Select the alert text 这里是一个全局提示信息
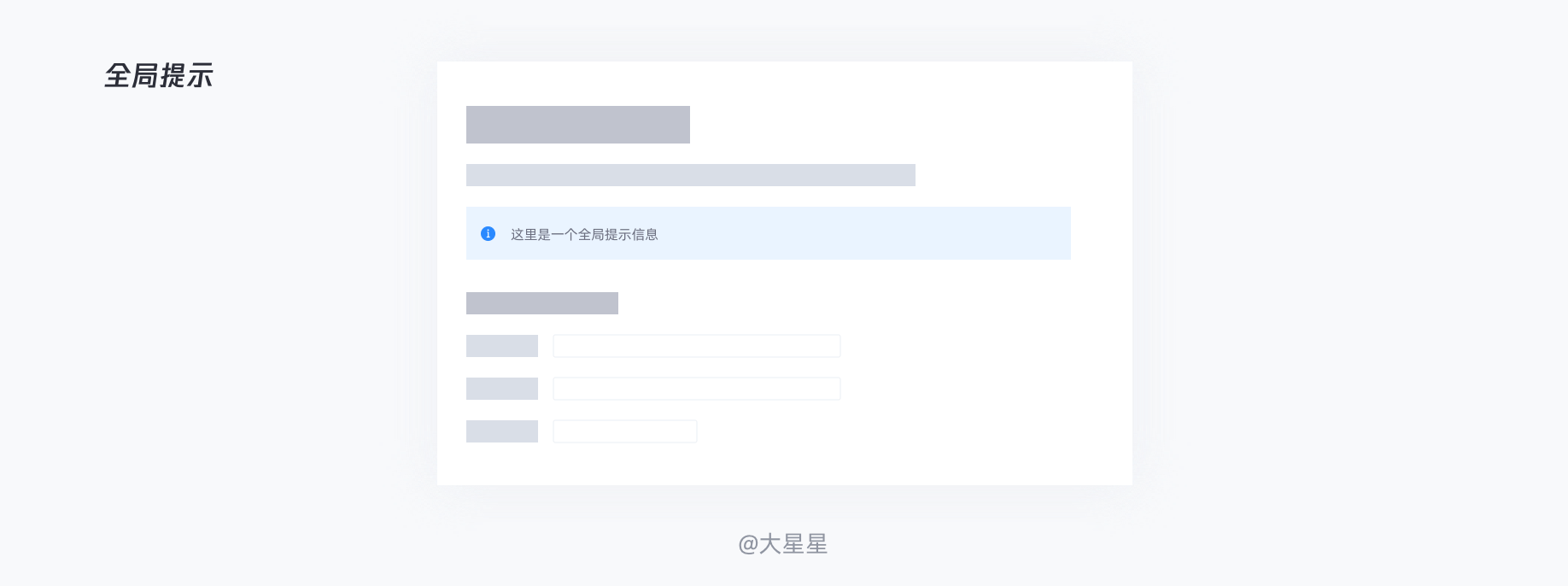Image resolution: width=1568 pixels, height=586 pixels. (584, 234)
